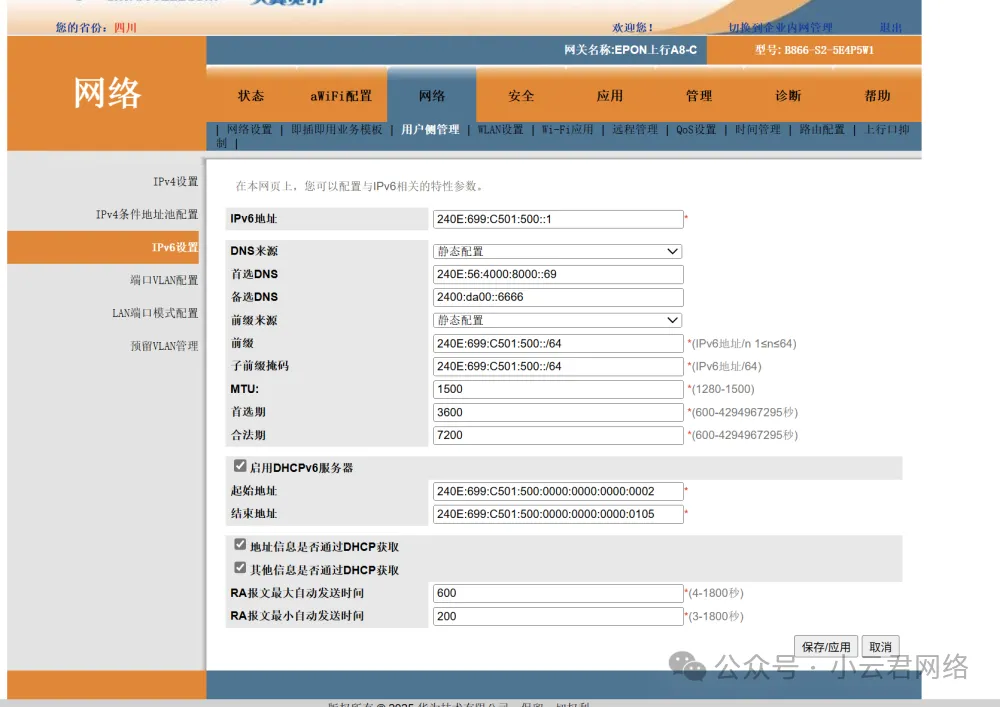Click into the 起始地址 input field

point(558,492)
